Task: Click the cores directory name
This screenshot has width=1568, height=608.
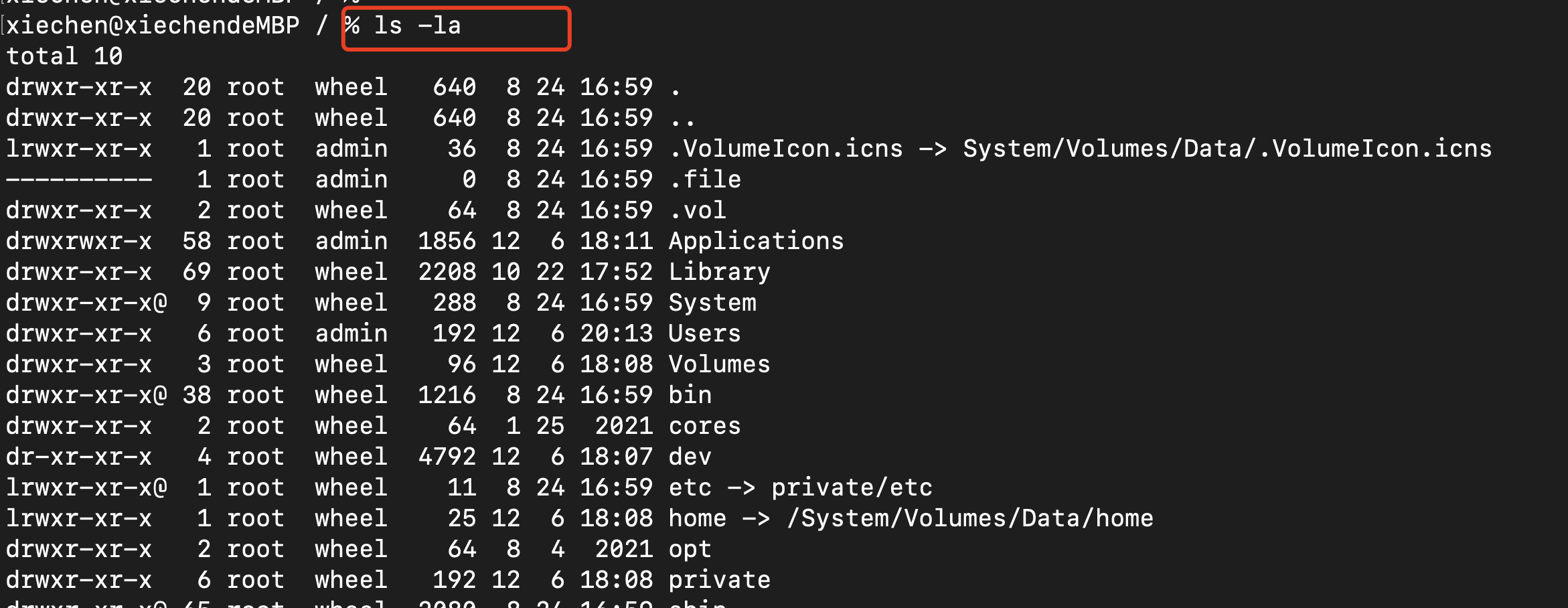Action: (x=705, y=426)
